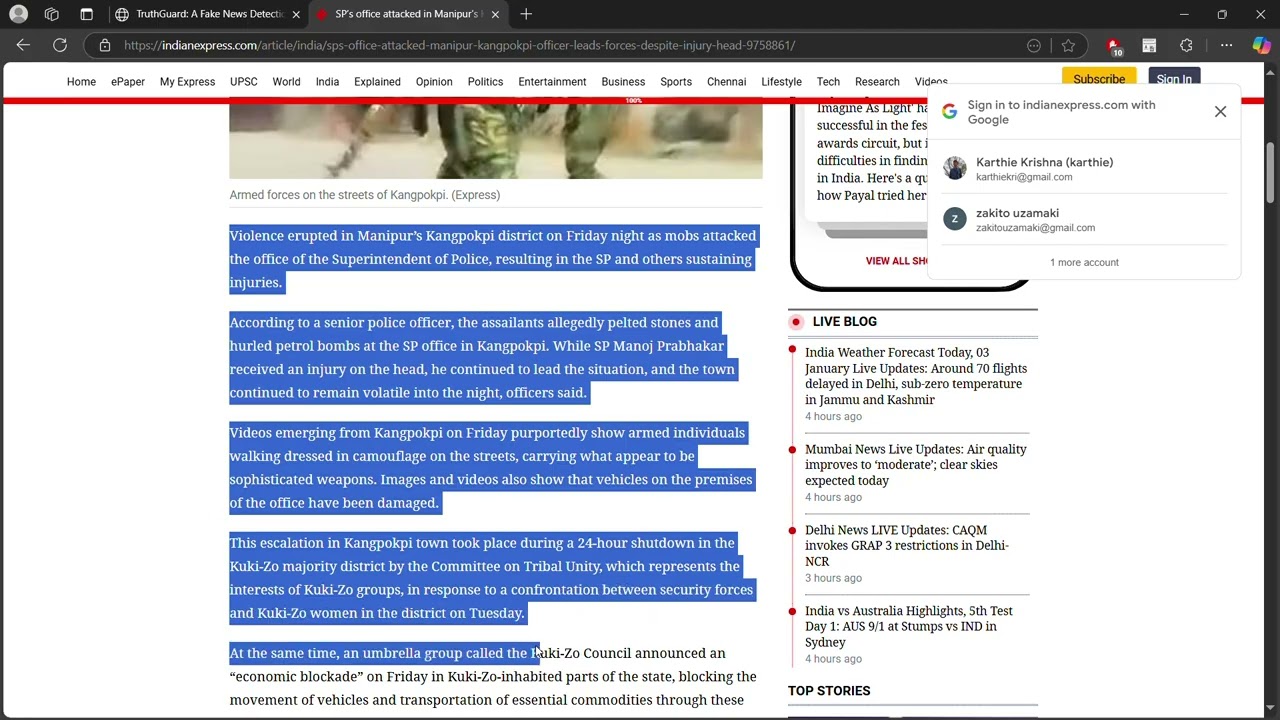This screenshot has height=720, width=1280.
Task: Open Delhi News LIVE Updates article
Action: [907, 546]
